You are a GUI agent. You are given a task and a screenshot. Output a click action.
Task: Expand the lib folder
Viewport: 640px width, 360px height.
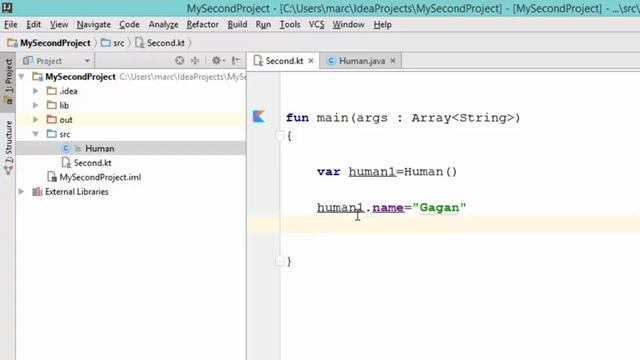click(36, 105)
